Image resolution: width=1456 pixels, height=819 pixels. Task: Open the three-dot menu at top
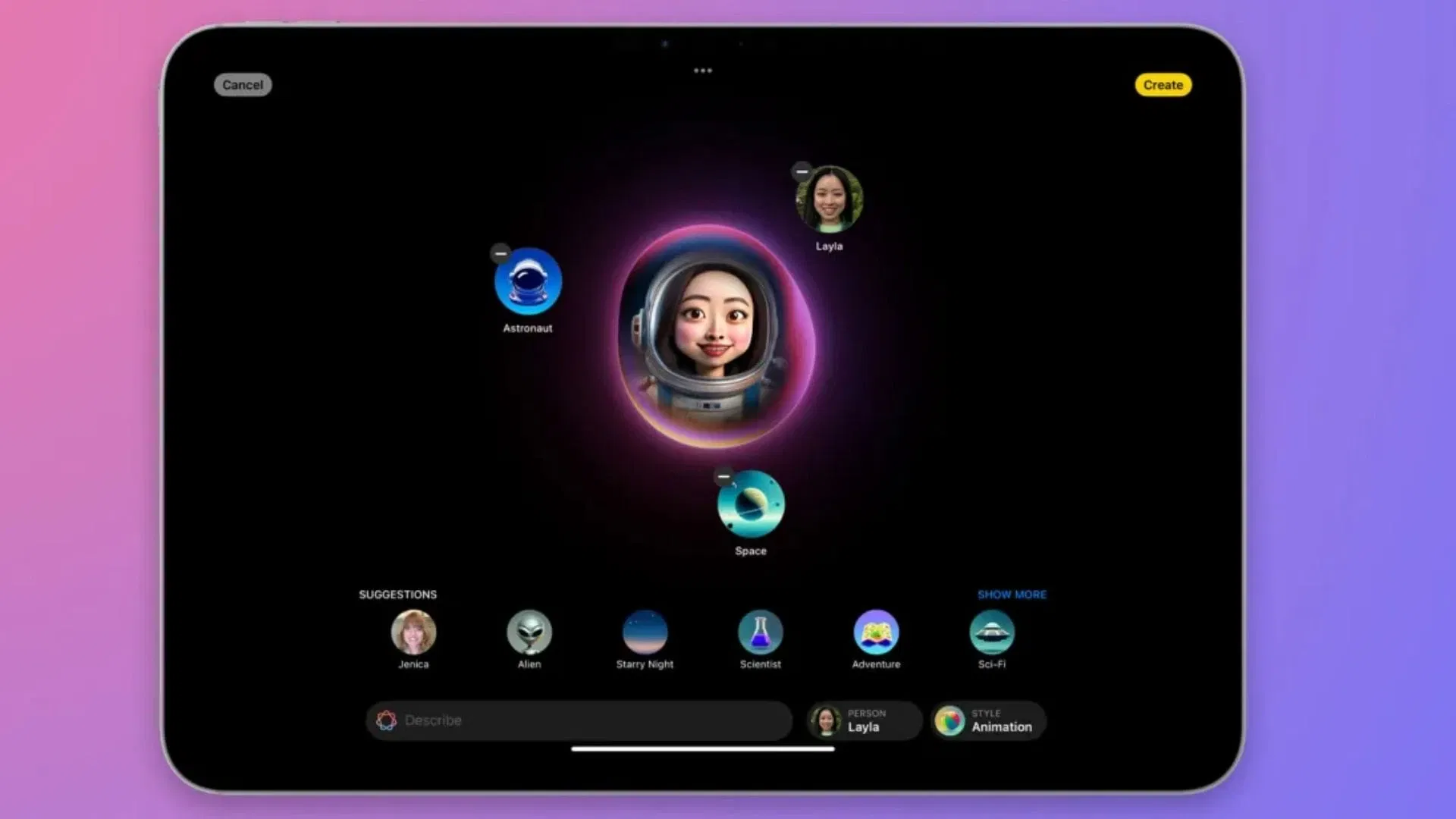(702, 71)
